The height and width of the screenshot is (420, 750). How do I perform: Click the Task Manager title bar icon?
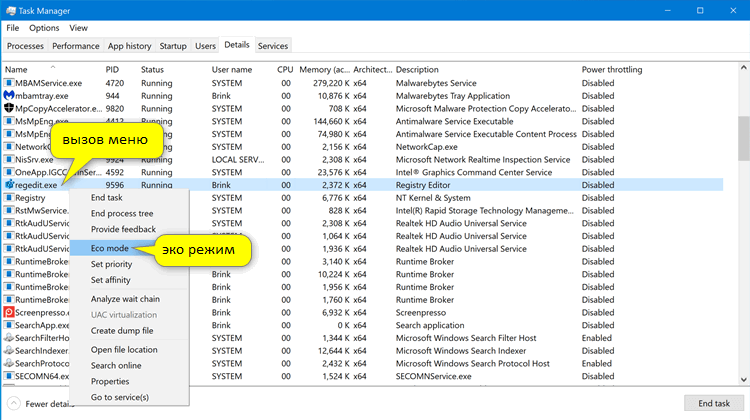click(11, 11)
